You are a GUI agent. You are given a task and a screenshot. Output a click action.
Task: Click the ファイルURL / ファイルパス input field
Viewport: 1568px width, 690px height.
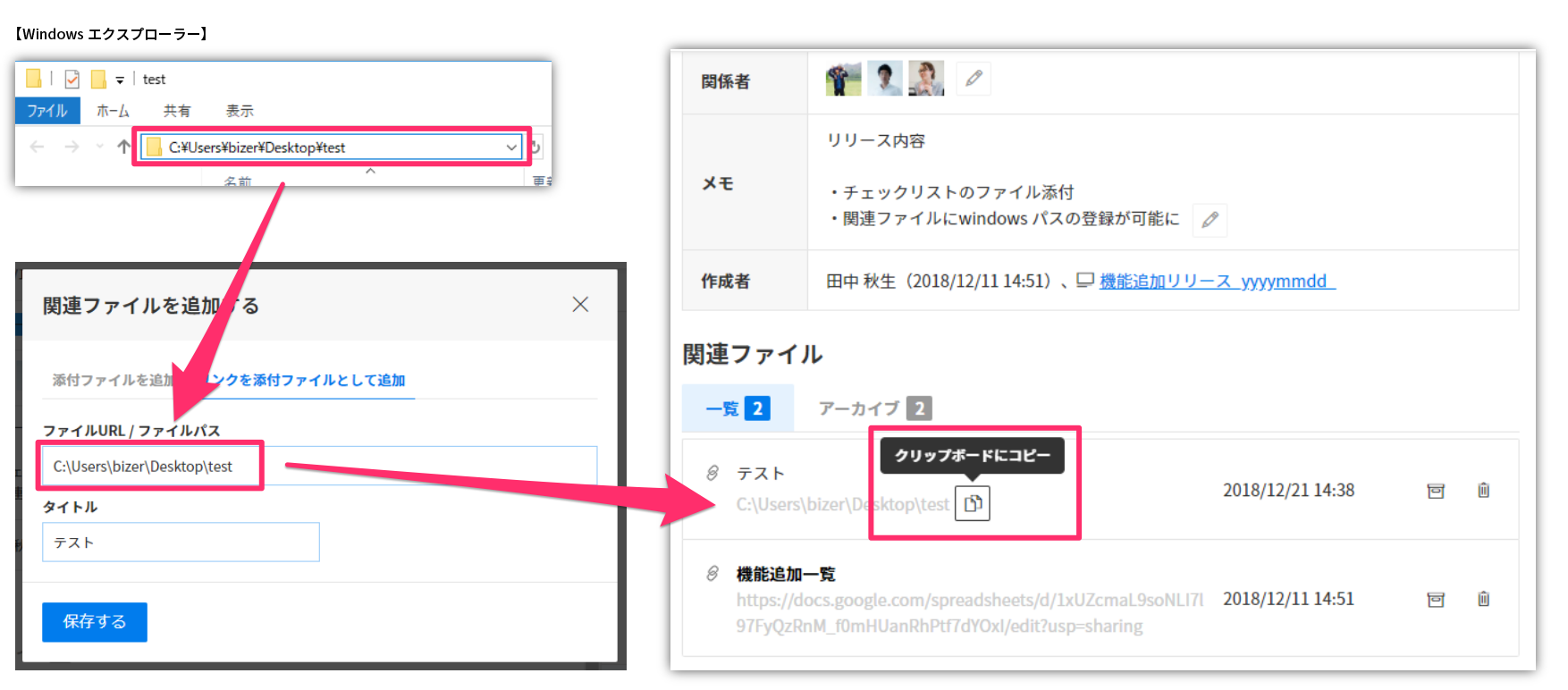coord(319,466)
